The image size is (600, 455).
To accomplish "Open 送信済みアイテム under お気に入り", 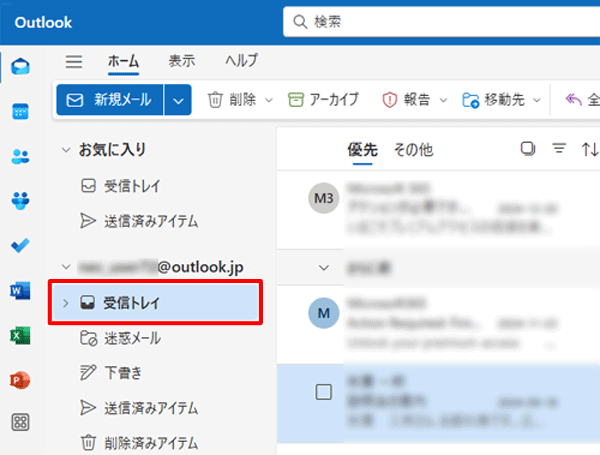I will point(139,221).
